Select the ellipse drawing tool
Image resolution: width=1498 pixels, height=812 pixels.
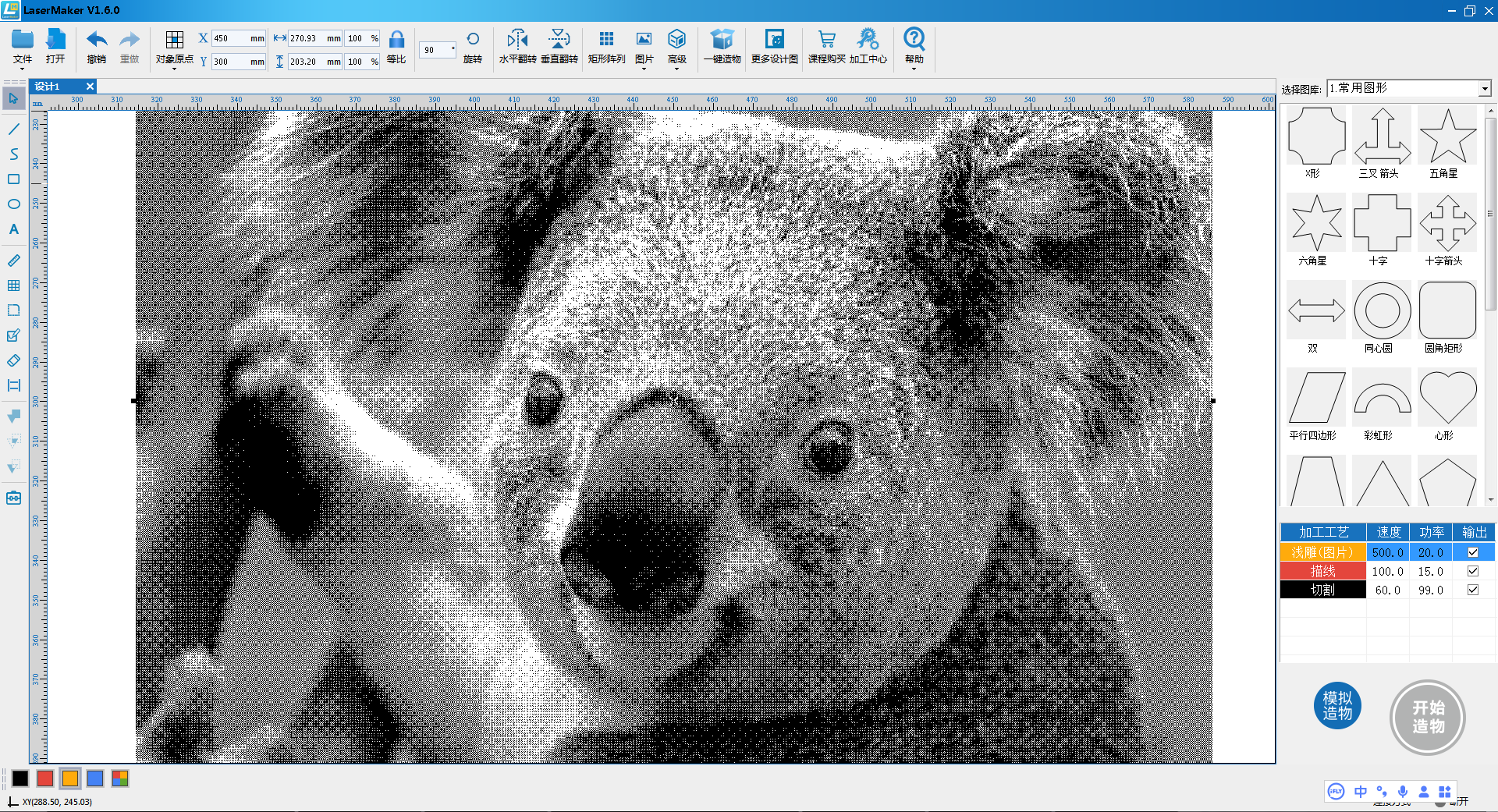[13, 204]
